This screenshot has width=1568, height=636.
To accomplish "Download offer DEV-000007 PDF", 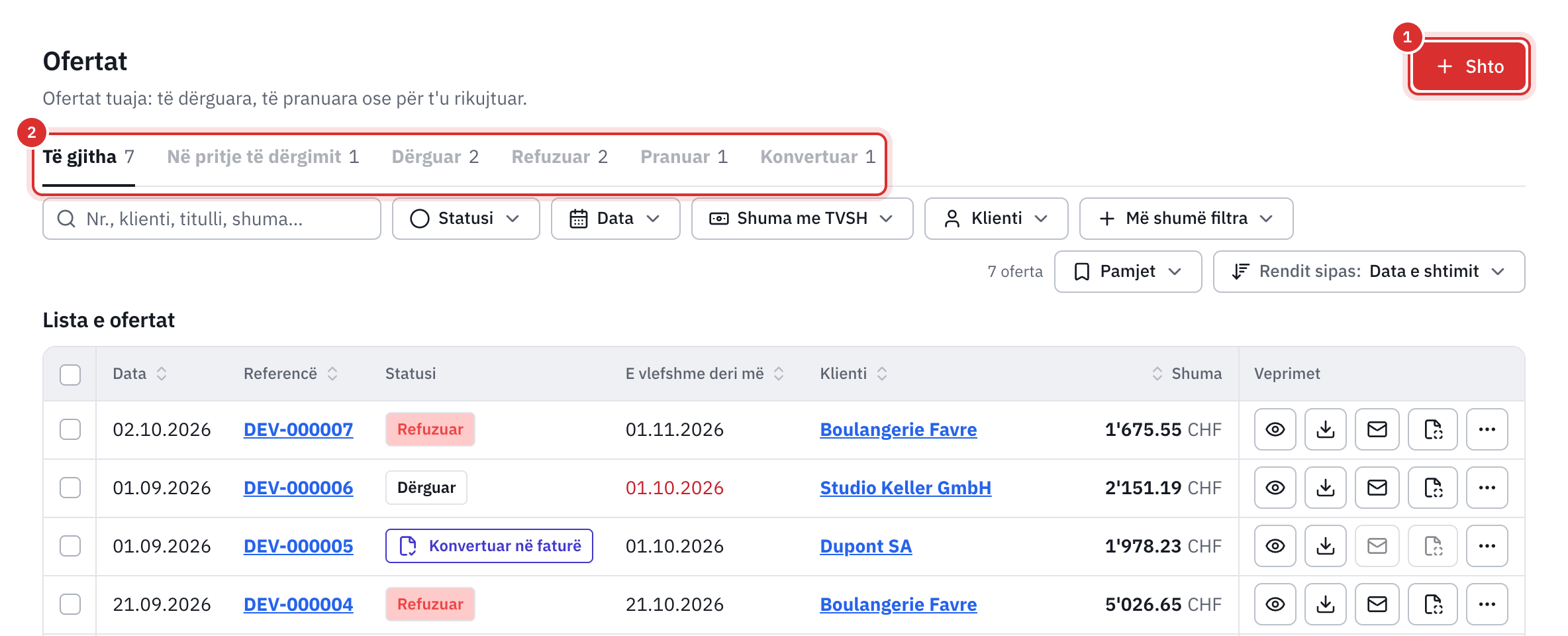I will point(1325,429).
